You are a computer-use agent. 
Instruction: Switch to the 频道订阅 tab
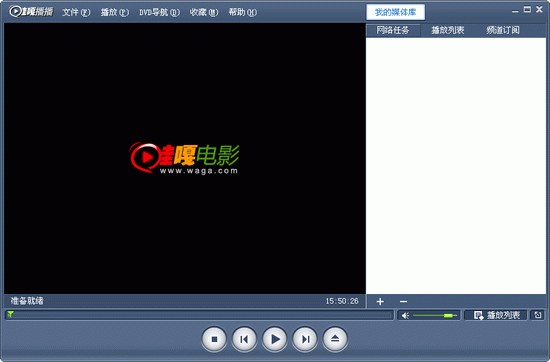pyautogui.click(x=503, y=30)
